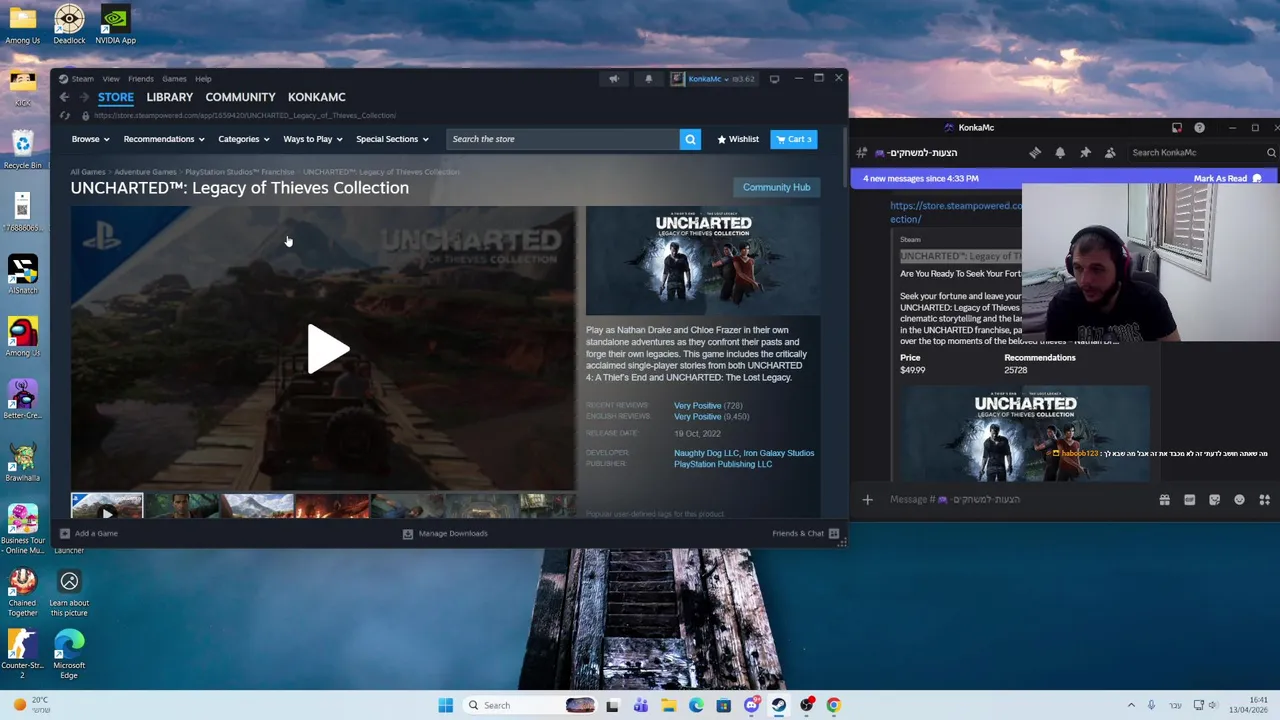
Task: Open Google Chrome from the taskbar
Action: coord(833,705)
